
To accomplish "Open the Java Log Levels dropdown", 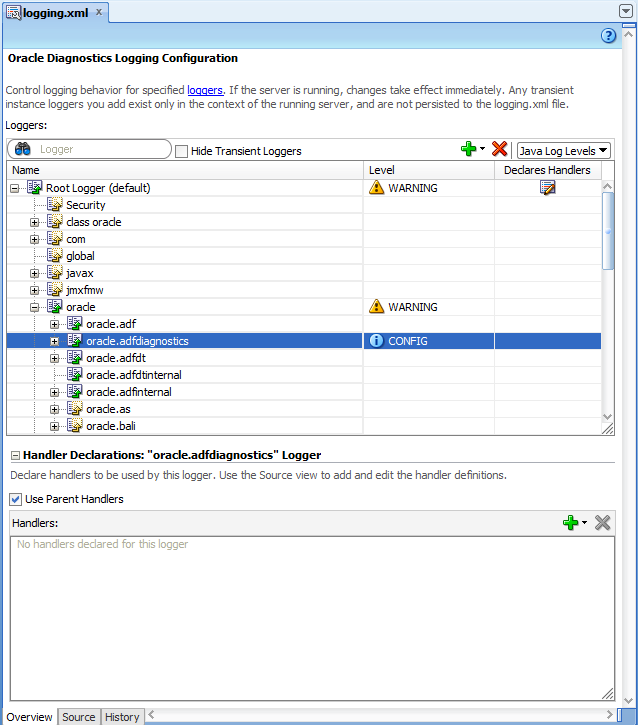I will (x=564, y=151).
